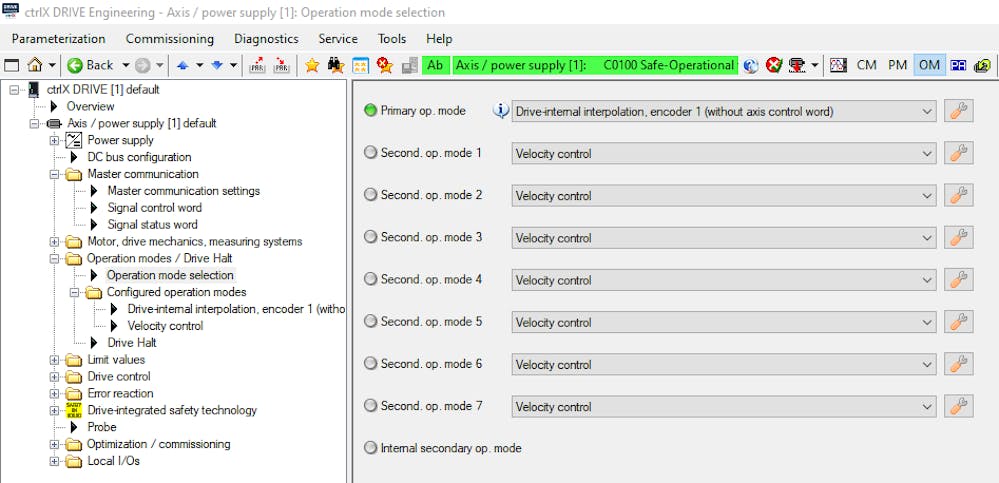This screenshot has width=999, height=483.
Task: Click the binoculars search icon
Action: click(x=336, y=65)
